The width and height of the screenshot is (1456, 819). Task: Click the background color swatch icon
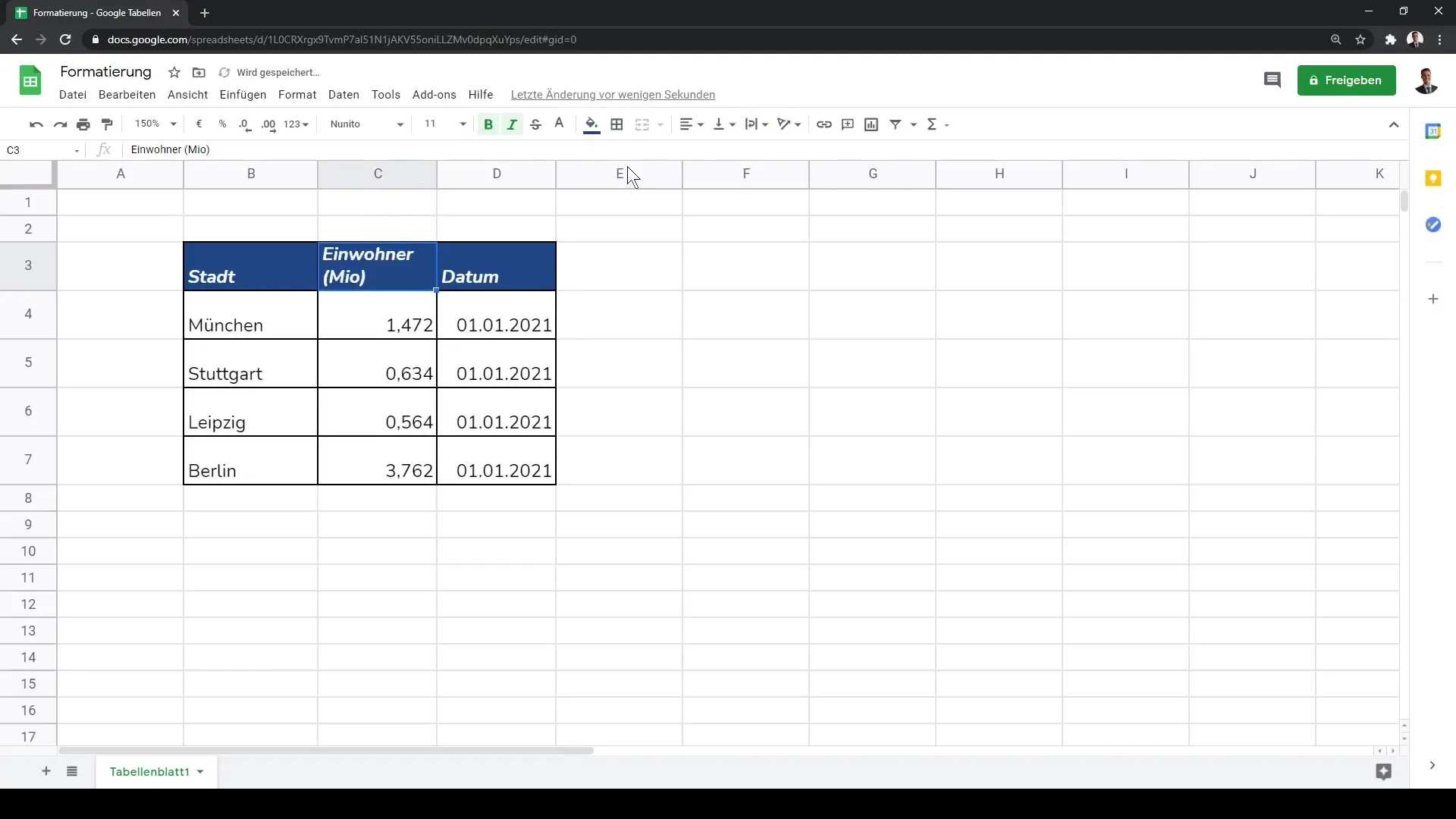click(x=591, y=124)
